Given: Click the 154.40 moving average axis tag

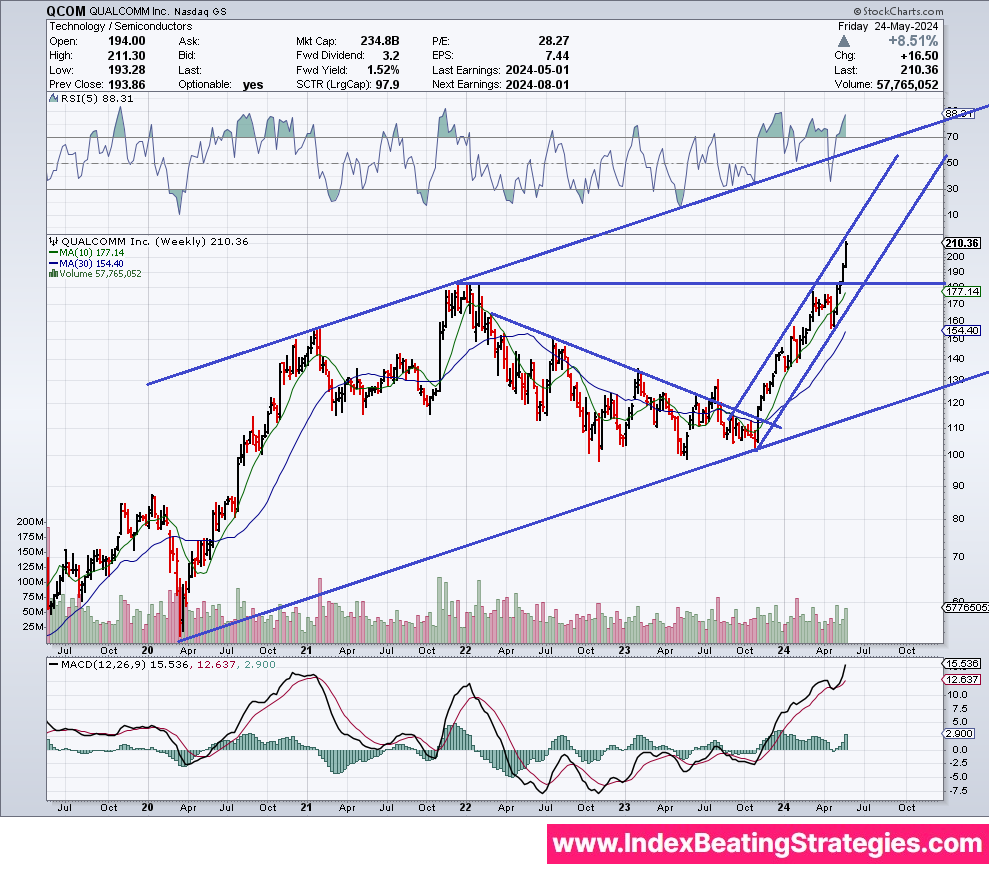Looking at the screenshot, I should 962,330.
